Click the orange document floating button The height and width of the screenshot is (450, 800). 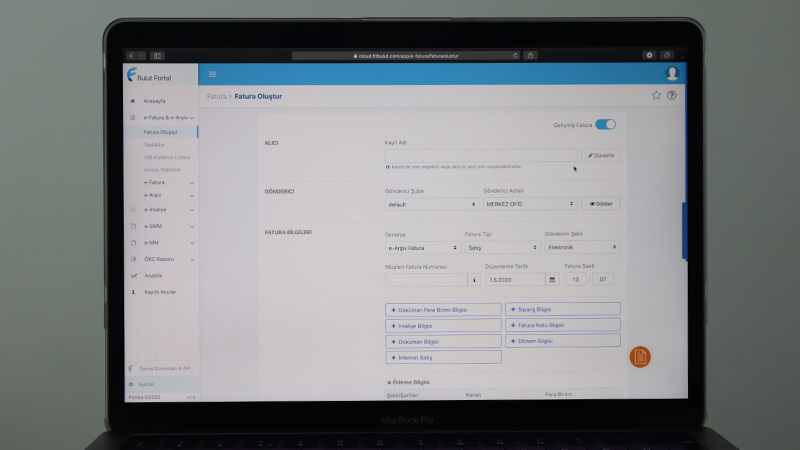[640, 357]
